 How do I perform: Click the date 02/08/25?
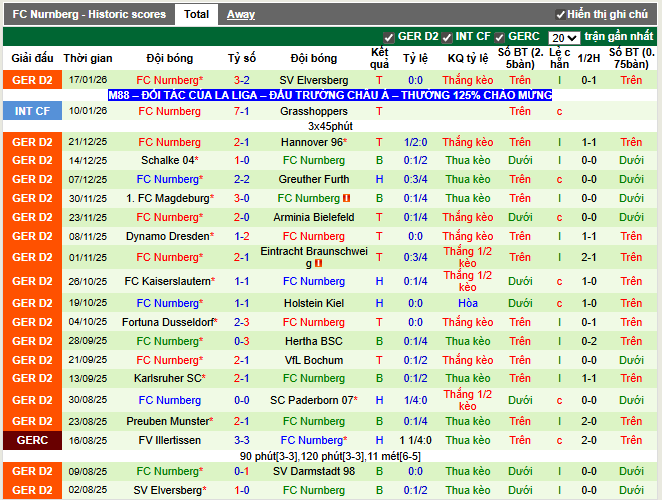[88, 490]
